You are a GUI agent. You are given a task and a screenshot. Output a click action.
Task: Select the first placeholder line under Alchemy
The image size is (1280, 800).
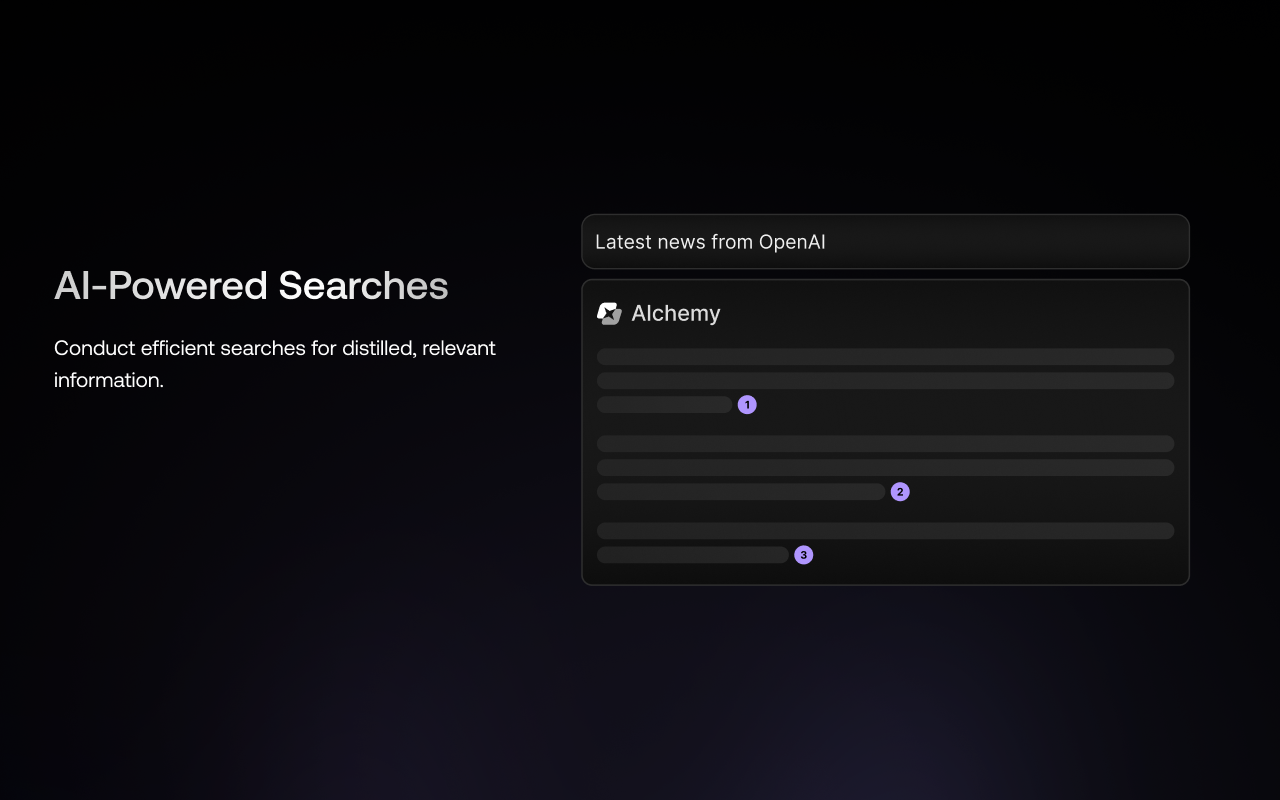point(885,357)
